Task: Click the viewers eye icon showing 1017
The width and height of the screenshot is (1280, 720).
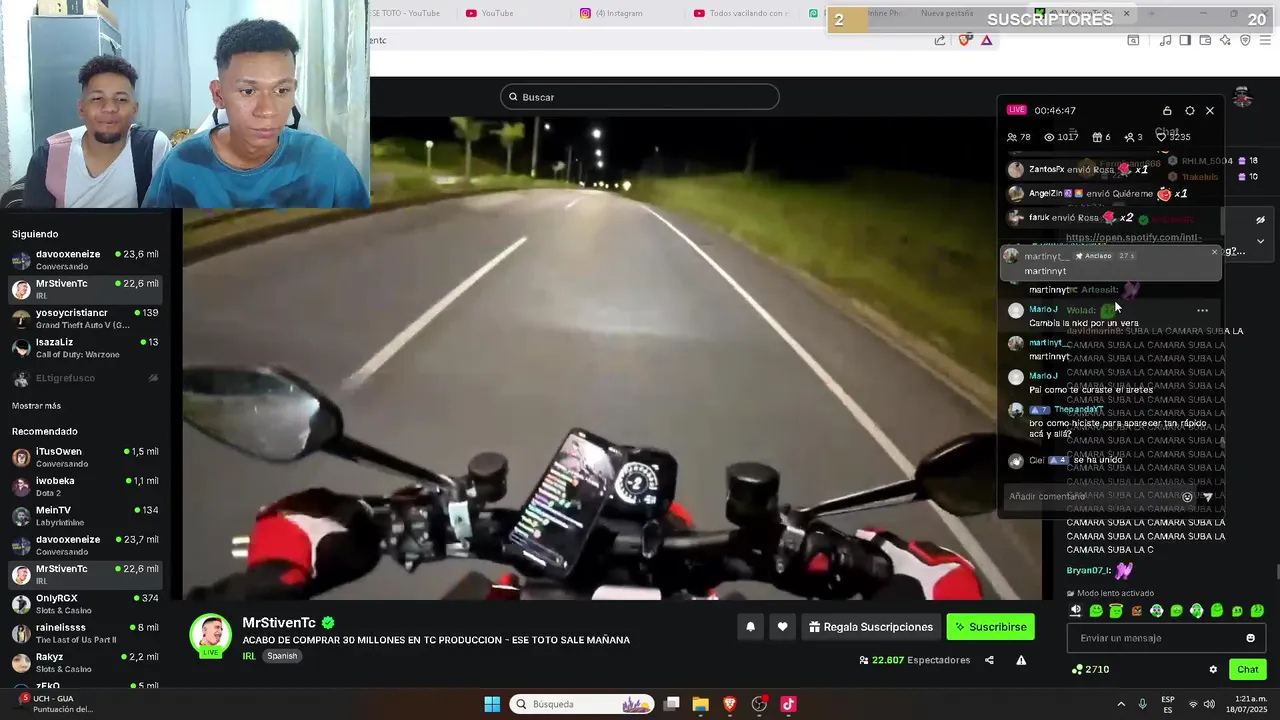Action: coord(1049,137)
